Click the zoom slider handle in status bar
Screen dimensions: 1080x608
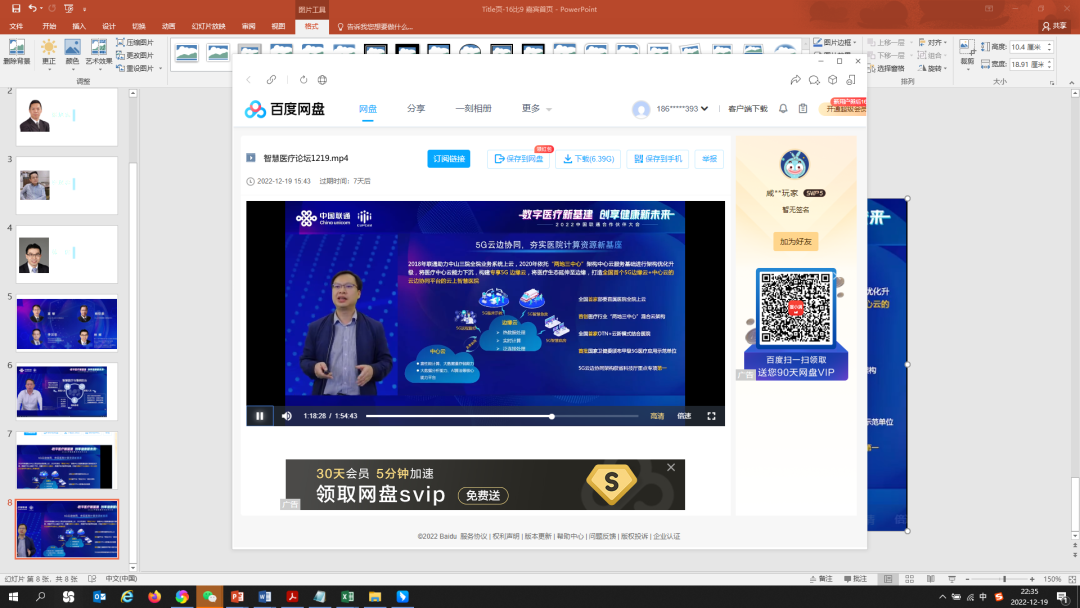1004,579
